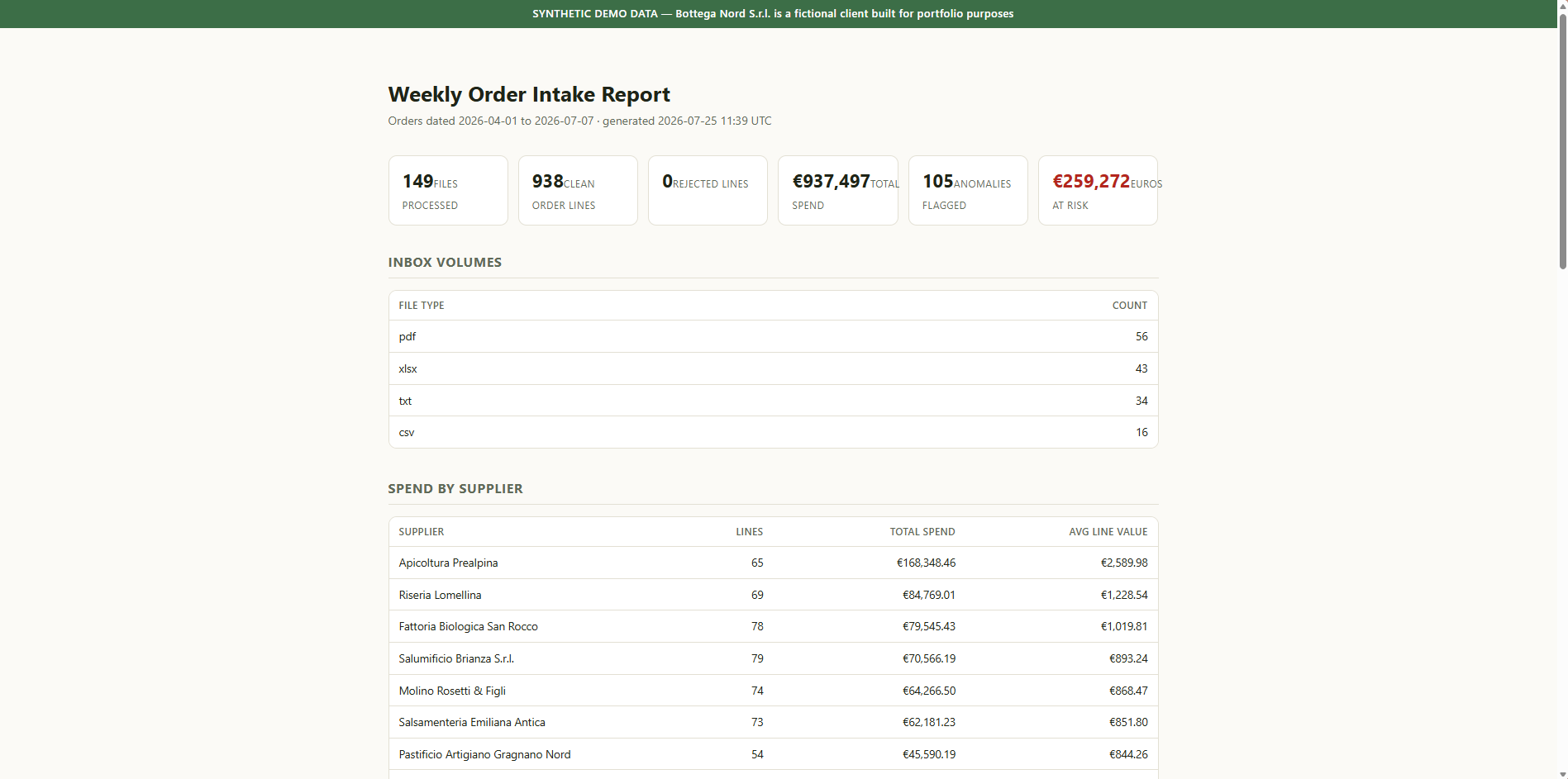Image resolution: width=1568 pixels, height=779 pixels.
Task: Click average line value €2,589.98
Action: (x=1124, y=563)
